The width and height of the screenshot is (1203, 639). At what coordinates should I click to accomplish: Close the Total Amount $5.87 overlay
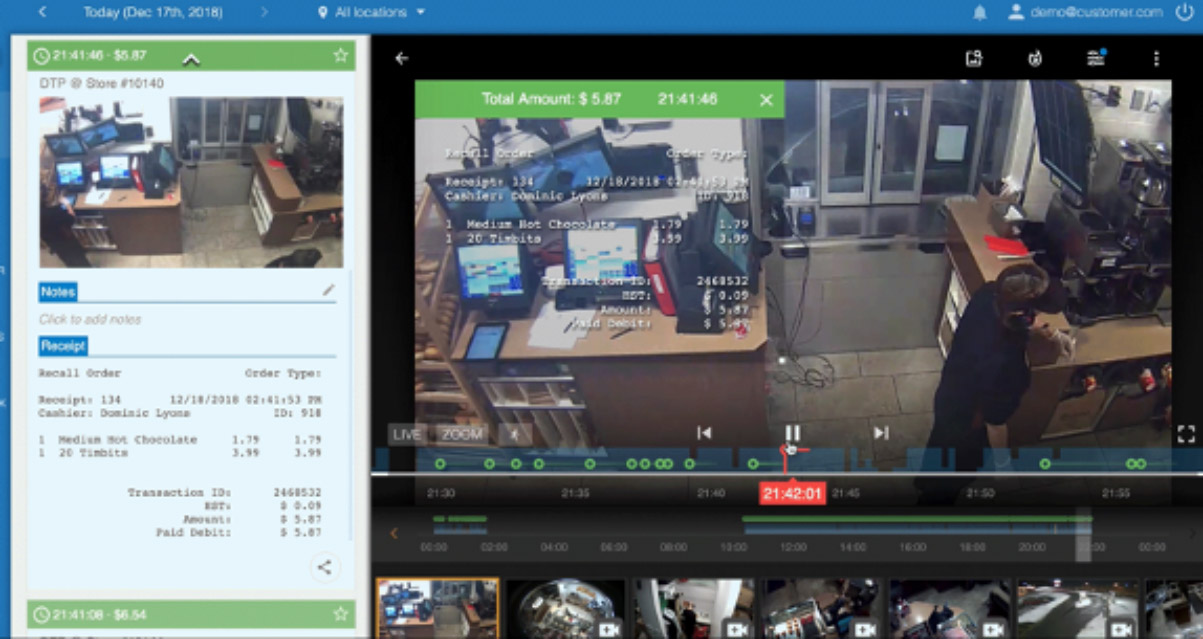767,99
